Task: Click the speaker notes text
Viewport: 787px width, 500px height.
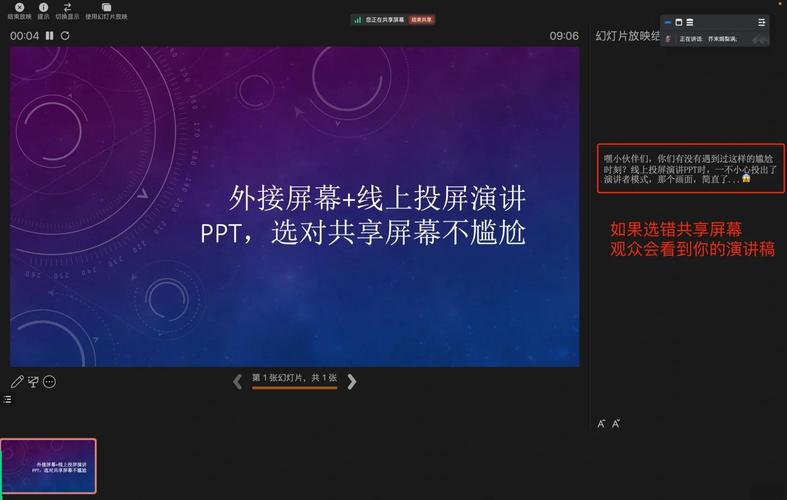Action: point(690,169)
